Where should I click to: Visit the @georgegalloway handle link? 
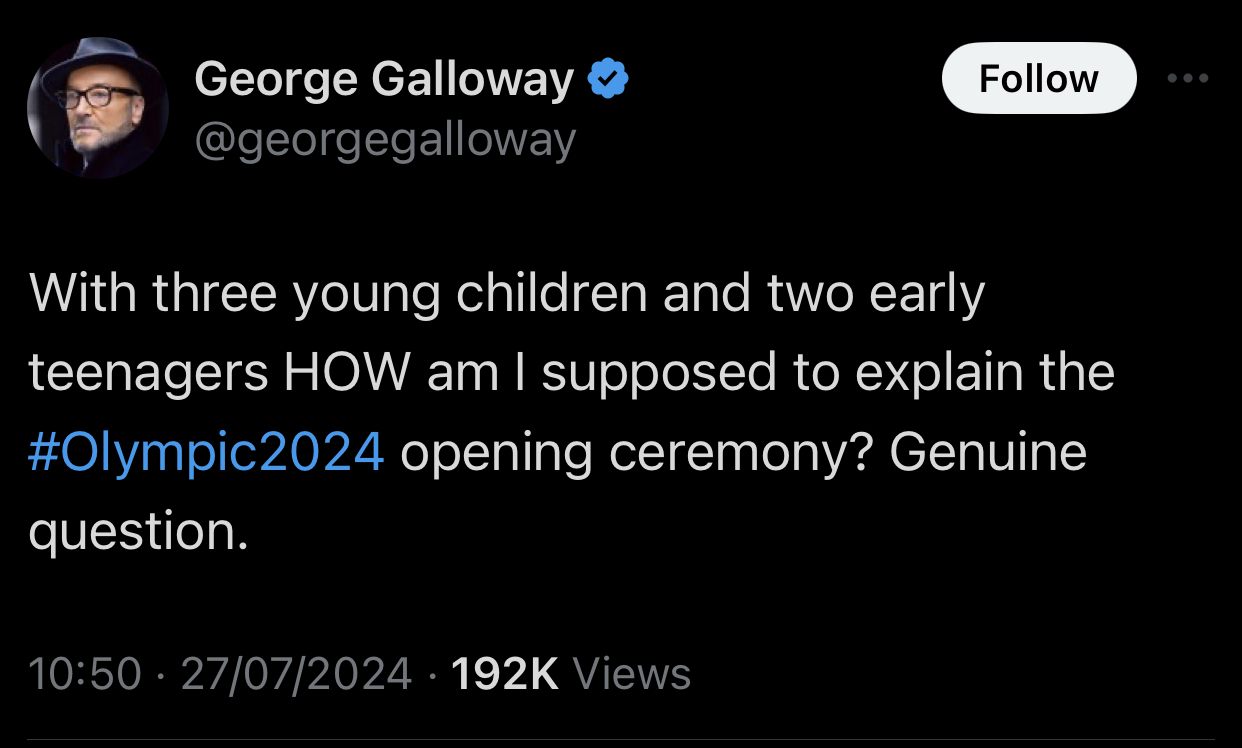pos(385,141)
